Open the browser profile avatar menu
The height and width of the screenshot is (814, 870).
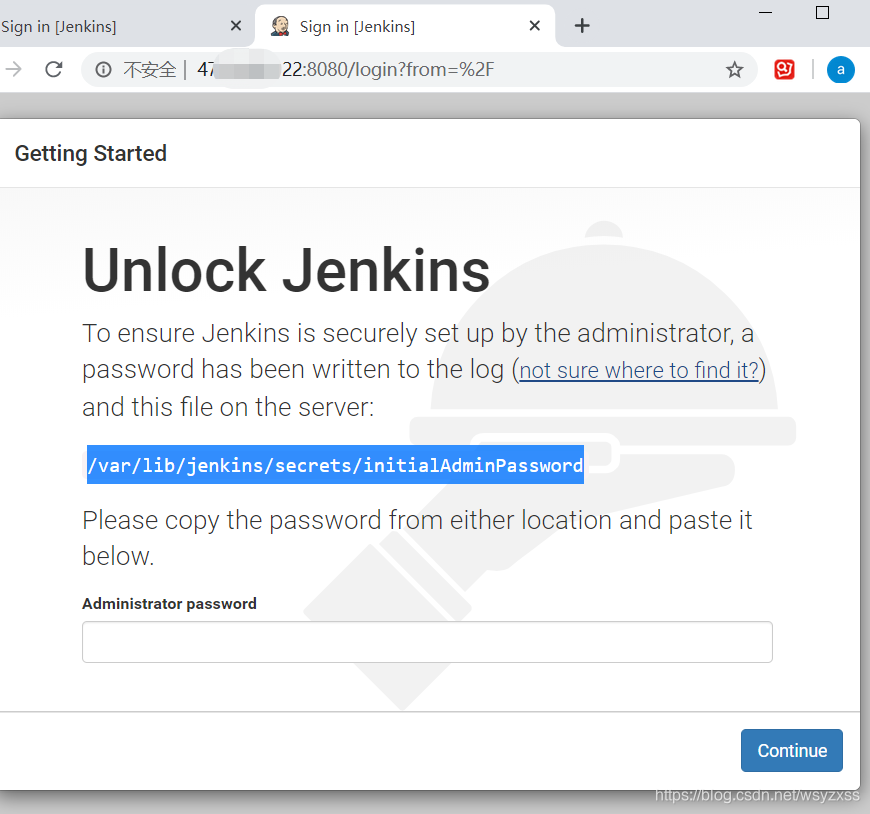click(839, 69)
